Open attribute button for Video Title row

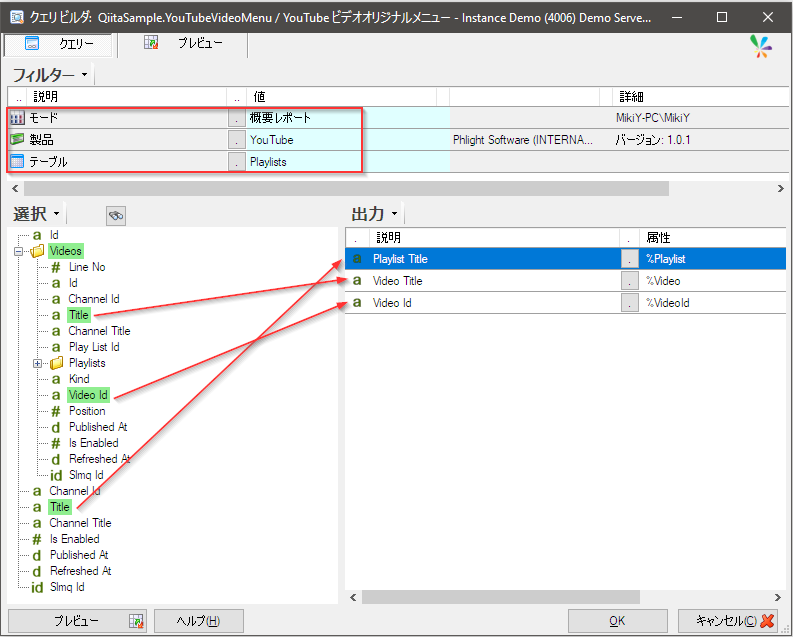pos(630,281)
